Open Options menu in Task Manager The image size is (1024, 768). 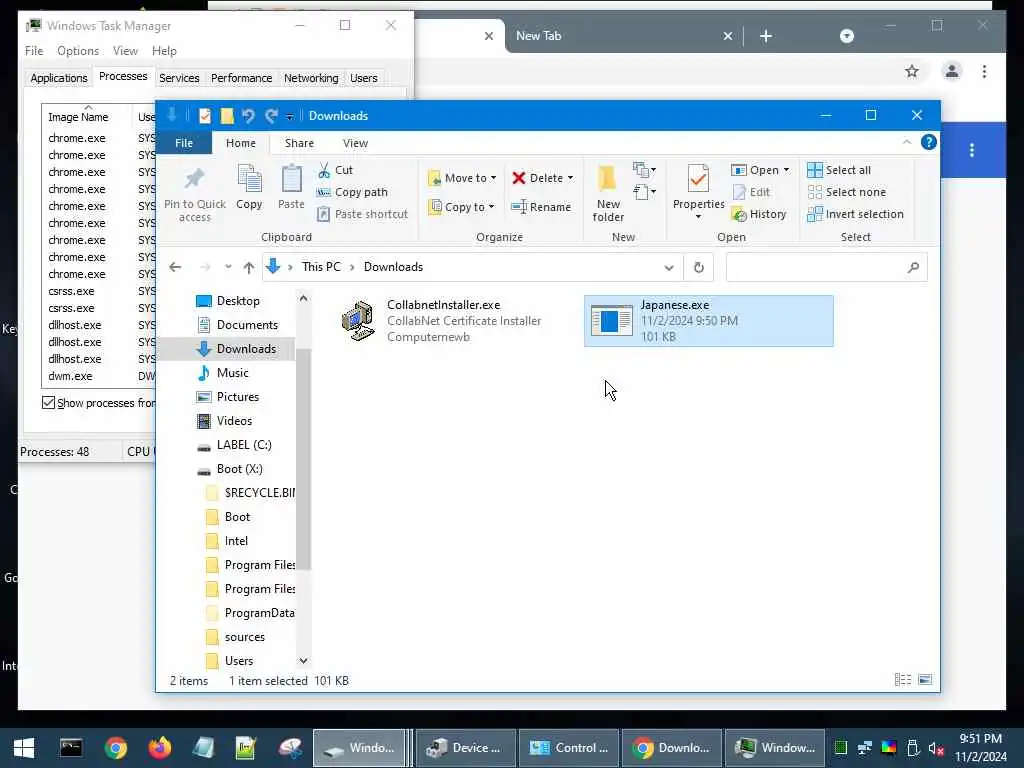(x=78, y=51)
